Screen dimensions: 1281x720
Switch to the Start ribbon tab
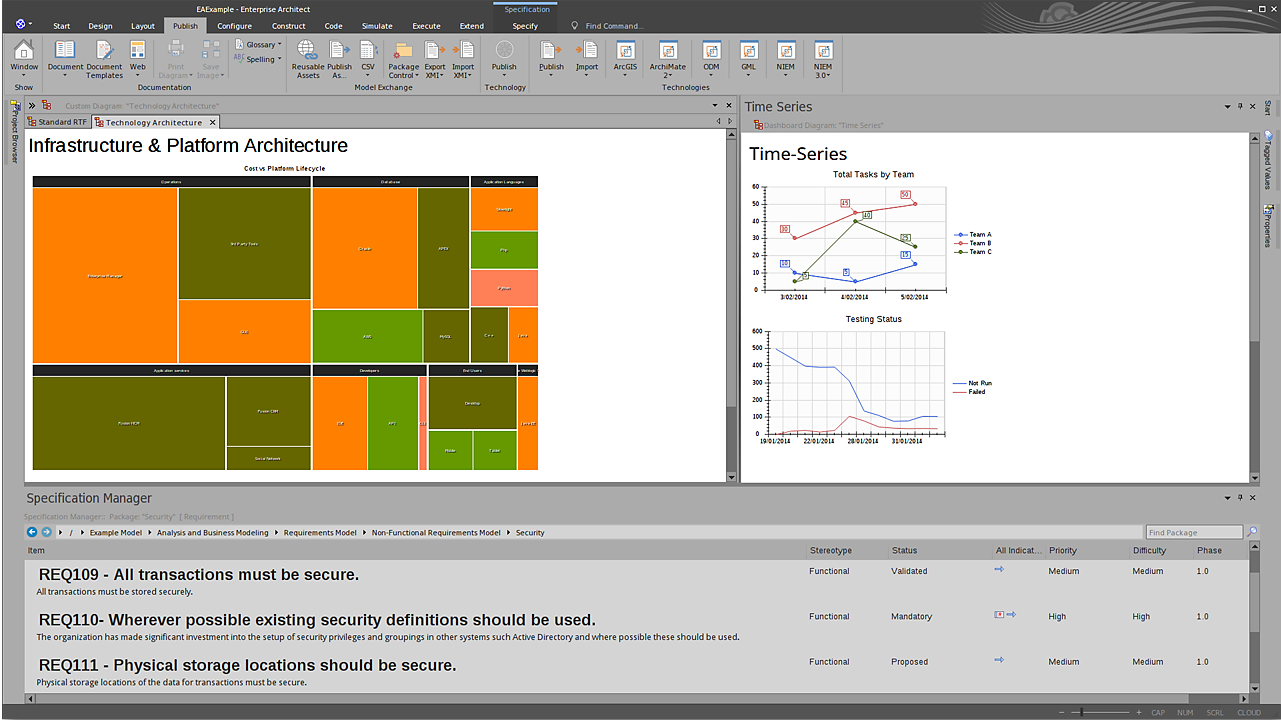[61, 26]
